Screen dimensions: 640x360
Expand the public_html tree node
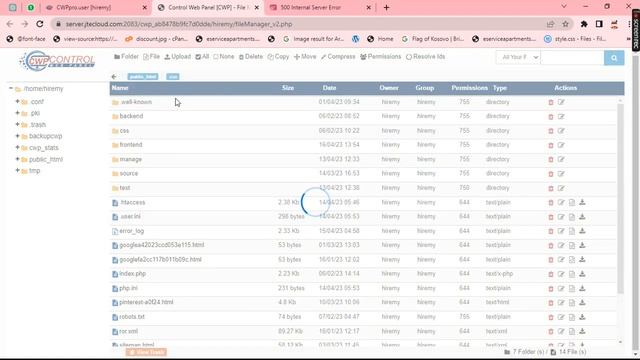point(17,159)
